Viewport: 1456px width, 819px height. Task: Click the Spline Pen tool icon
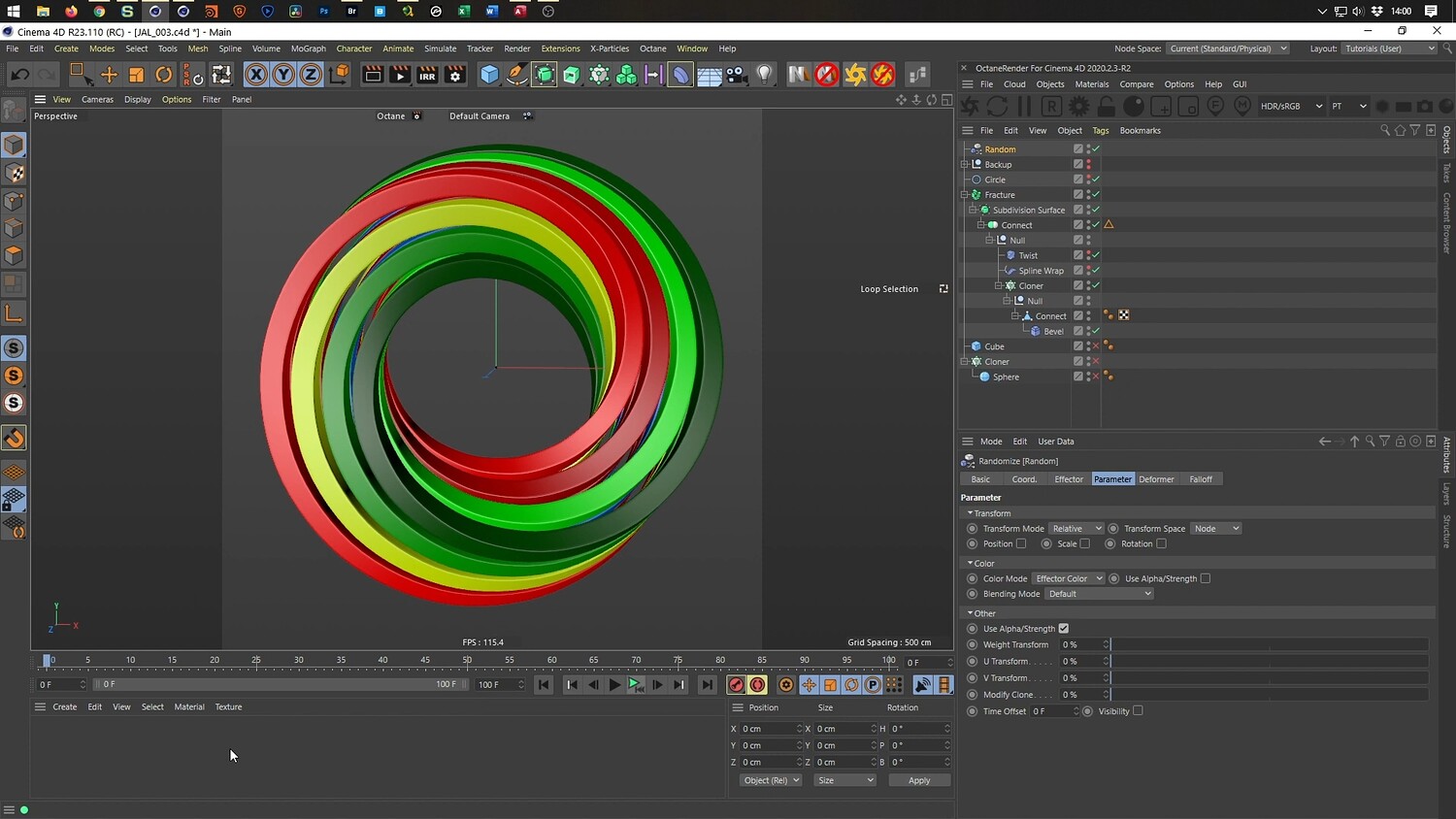coord(517,75)
